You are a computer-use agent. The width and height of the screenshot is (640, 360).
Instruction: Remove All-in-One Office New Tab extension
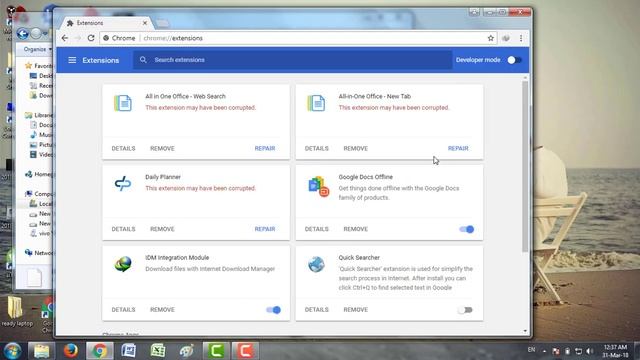click(356, 149)
